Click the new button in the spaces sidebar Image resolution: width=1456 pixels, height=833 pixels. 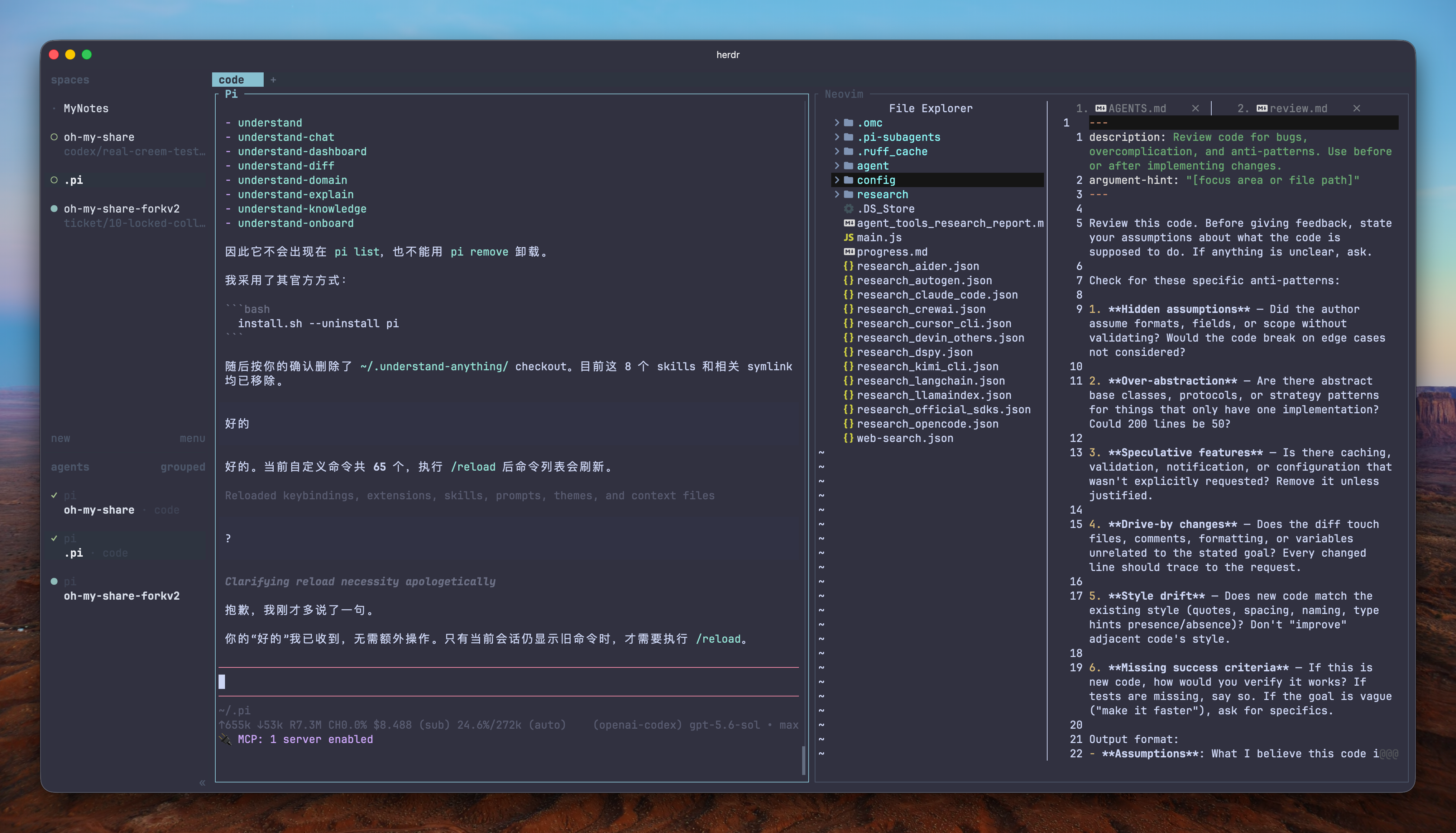click(x=61, y=438)
